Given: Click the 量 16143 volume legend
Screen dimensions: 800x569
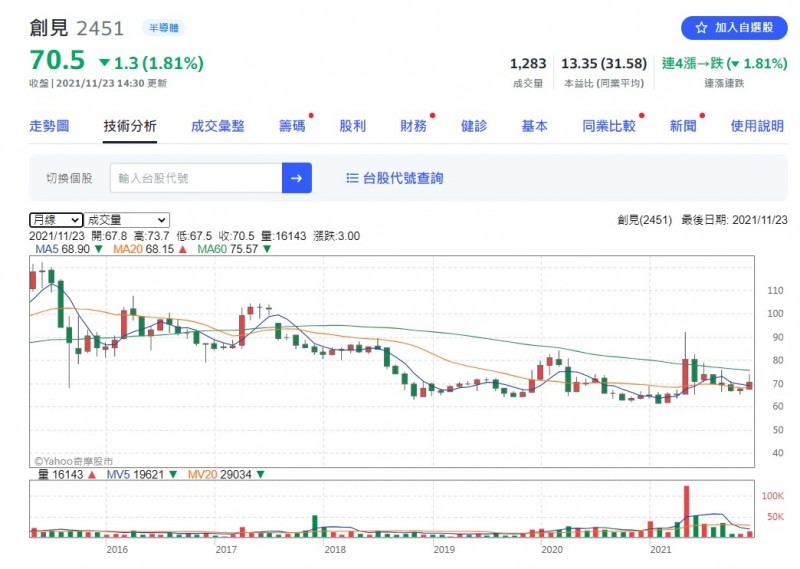Looking at the screenshot, I should (x=67, y=475).
